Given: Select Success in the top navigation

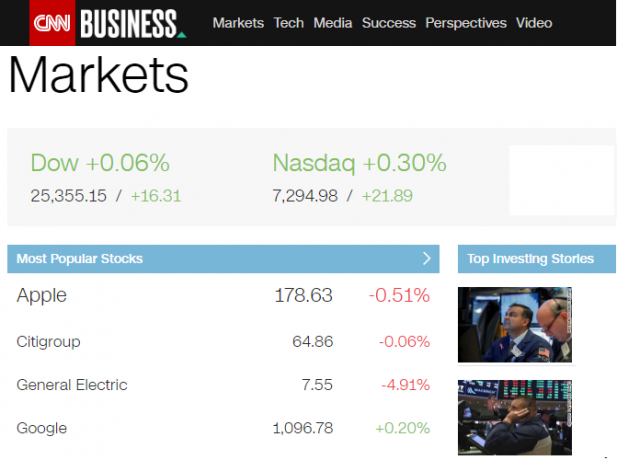Looking at the screenshot, I should (388, 23).
